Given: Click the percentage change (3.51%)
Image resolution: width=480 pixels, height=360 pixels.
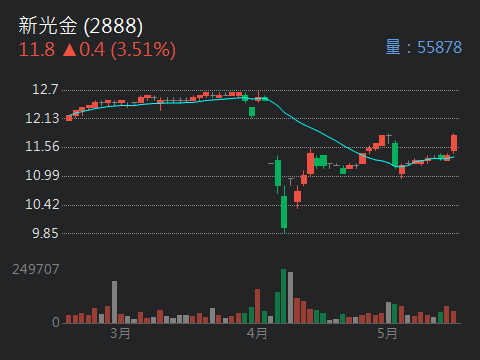Looking at the screenshot, I should [143, 50].
